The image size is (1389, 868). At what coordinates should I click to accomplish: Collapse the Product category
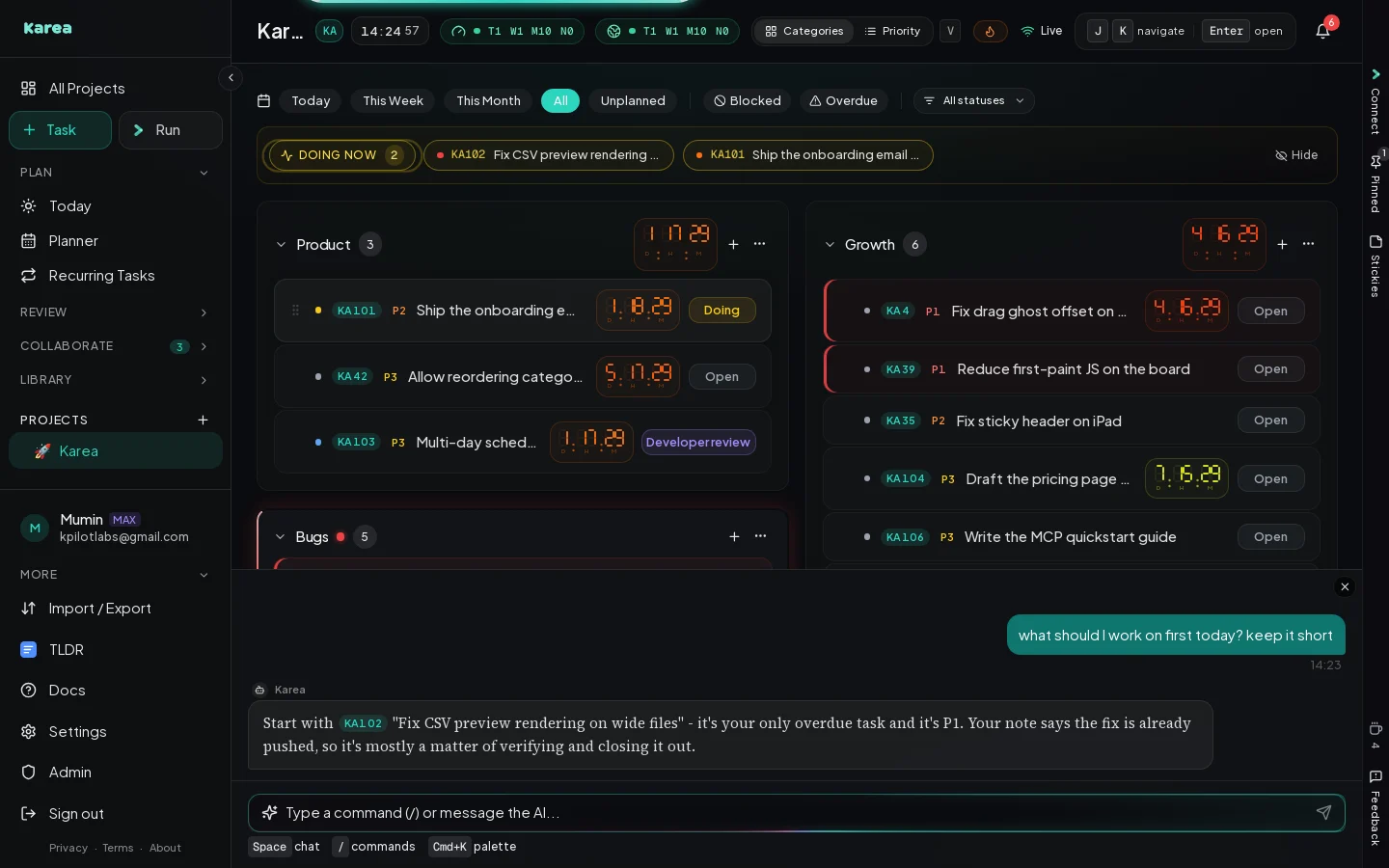[x=281, y=245]
